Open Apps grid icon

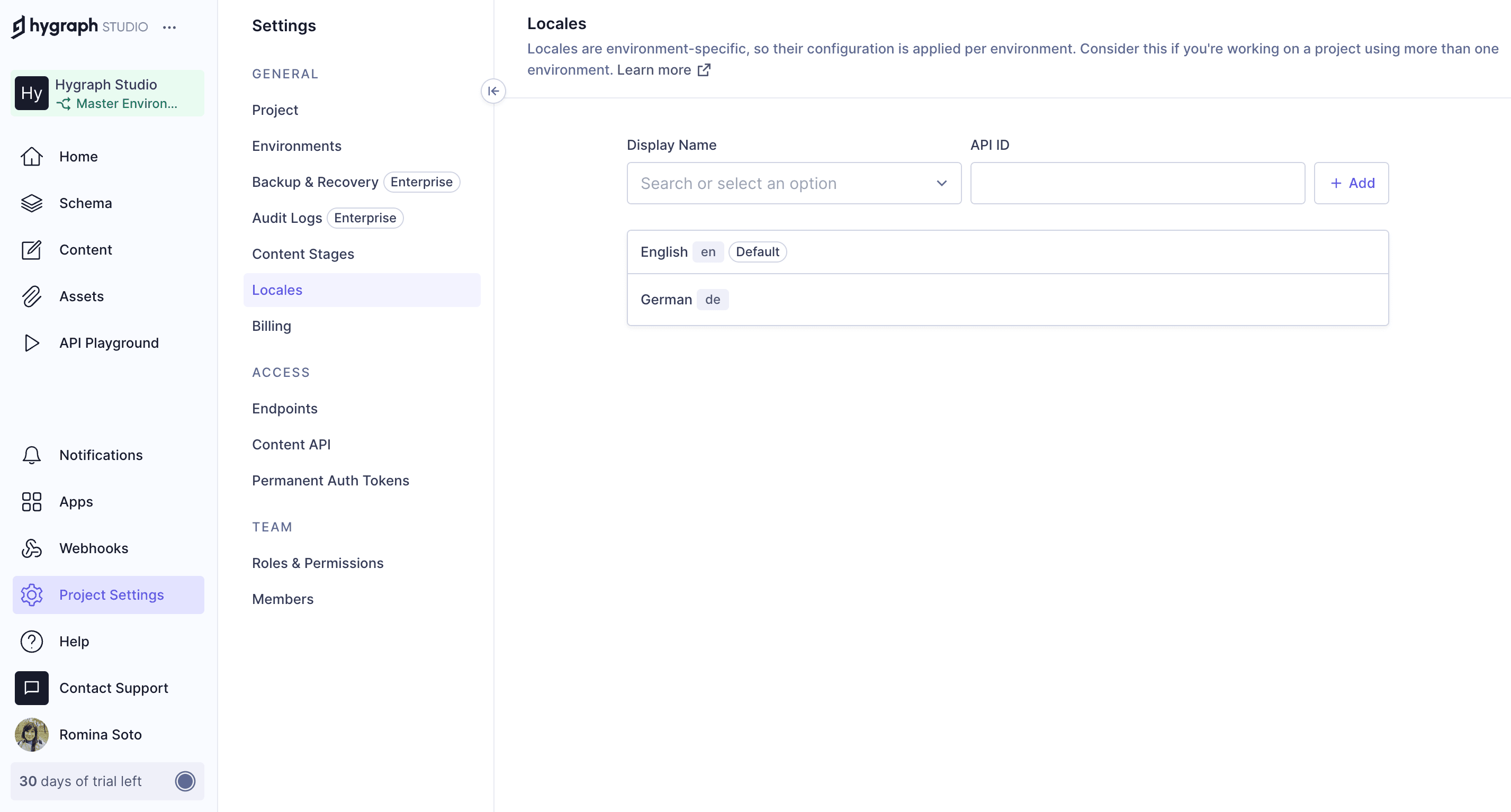(32, 502)
